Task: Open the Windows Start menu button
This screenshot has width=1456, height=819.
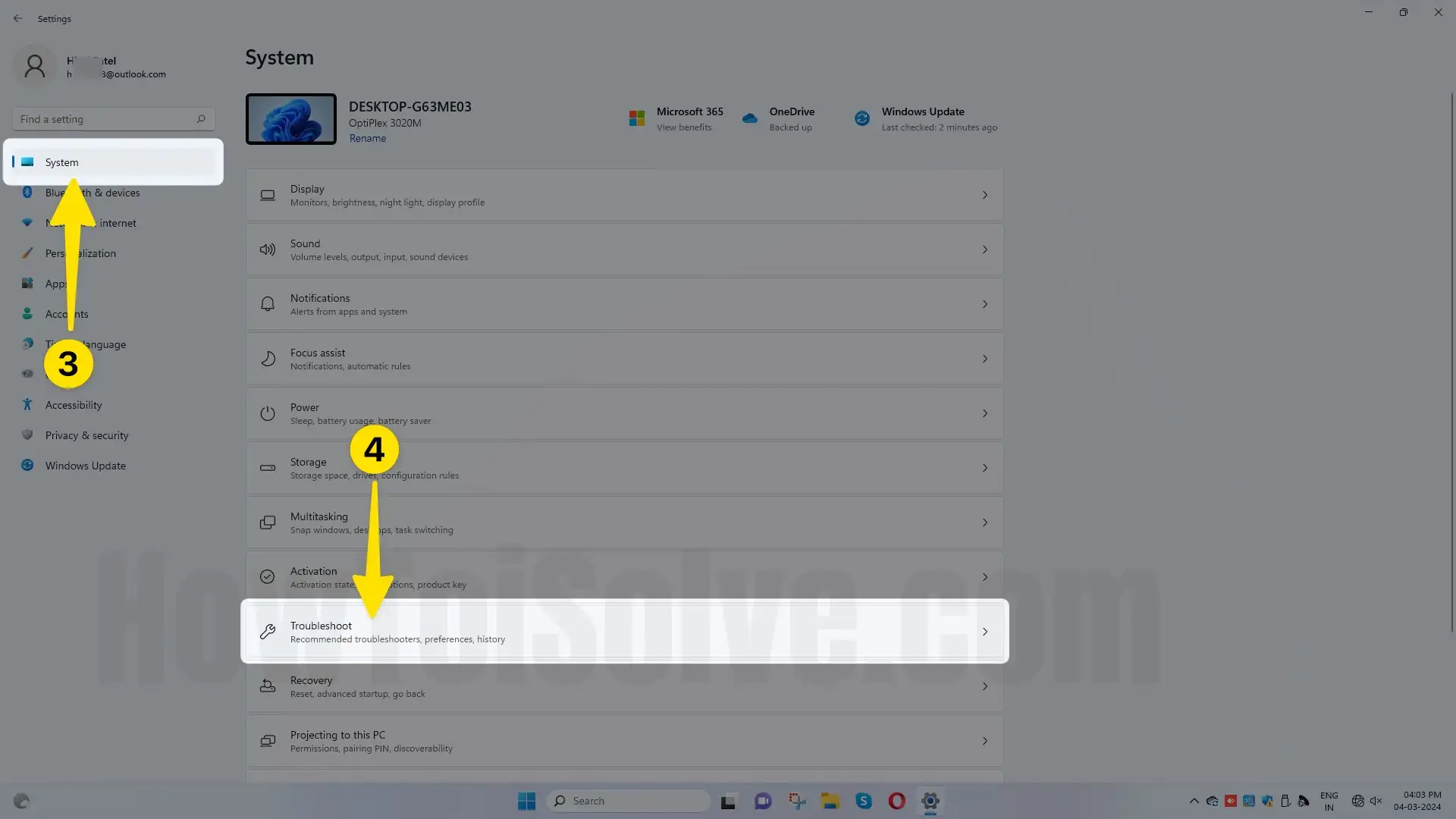Action: tap(526, 801)
